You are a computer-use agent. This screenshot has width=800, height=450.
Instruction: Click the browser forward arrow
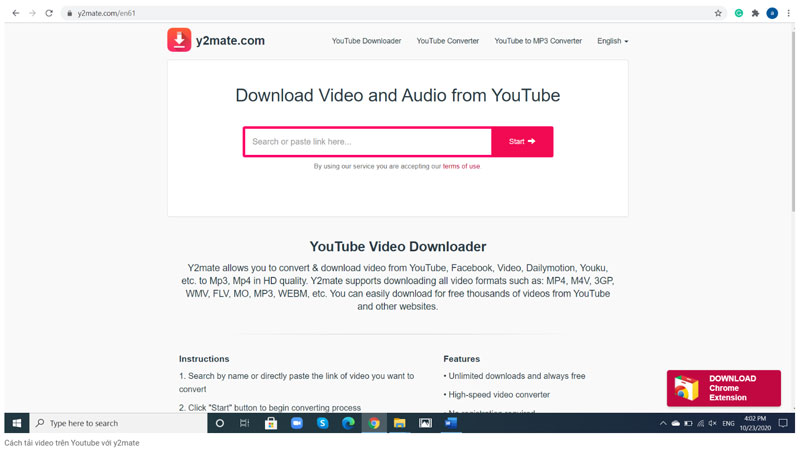(32, 13)
